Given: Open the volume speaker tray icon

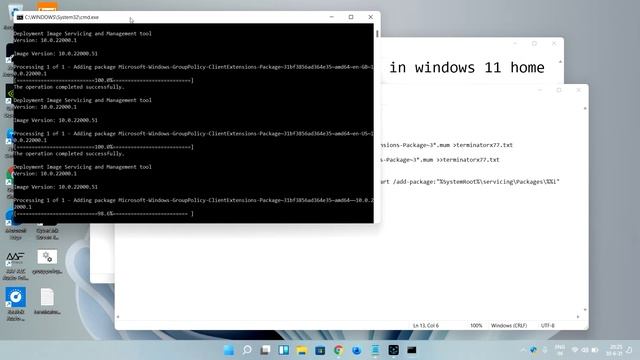Looking at the screenshot, I should point(585,350).
